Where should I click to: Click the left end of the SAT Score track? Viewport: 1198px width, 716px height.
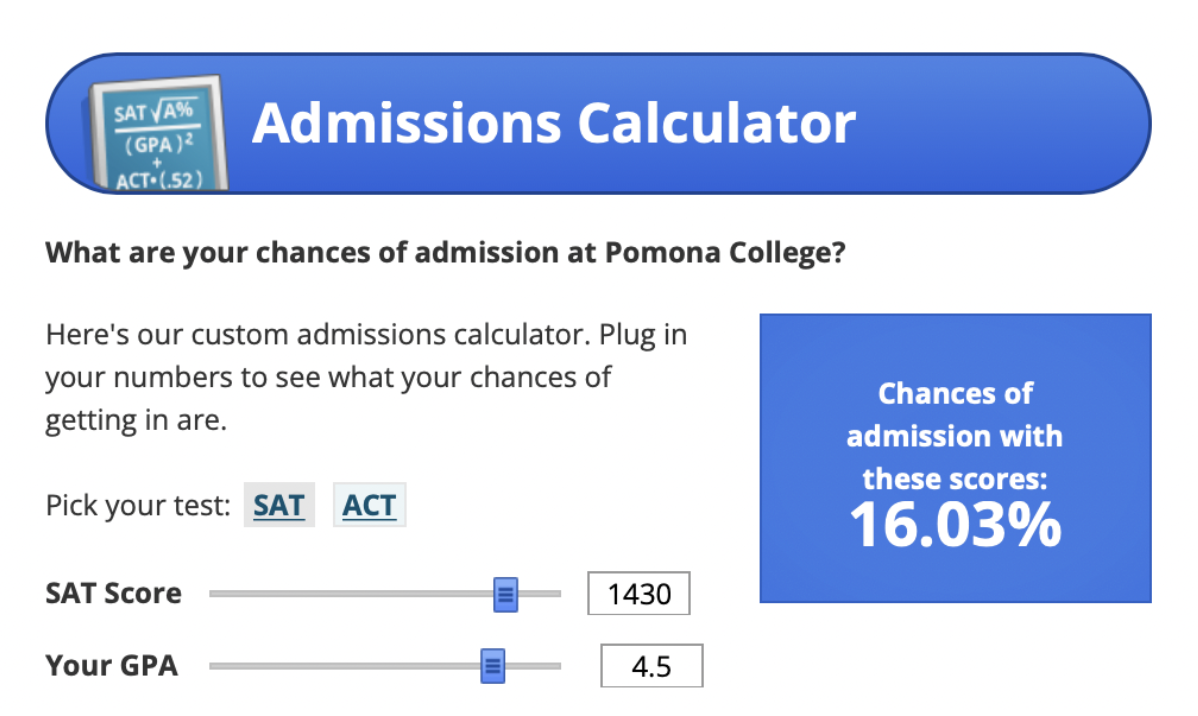pos(213,593)
